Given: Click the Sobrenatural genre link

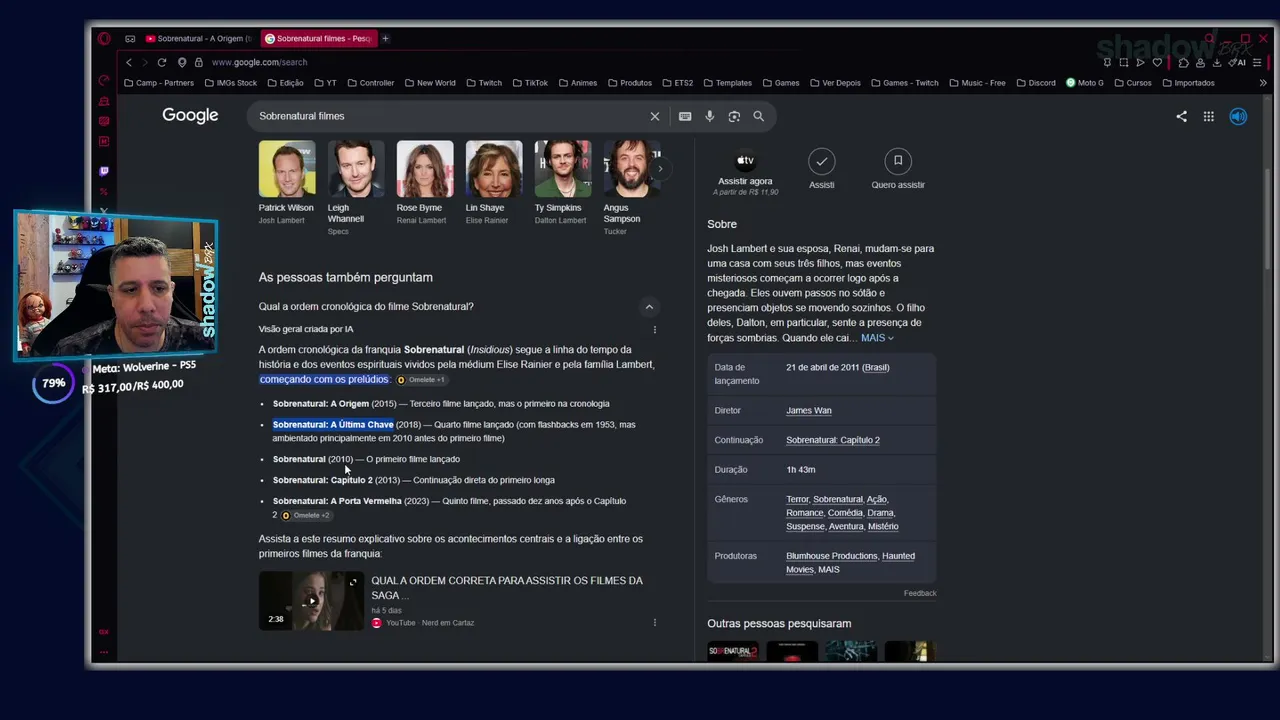Looking at the screenshot, I should tap(837, 499).
